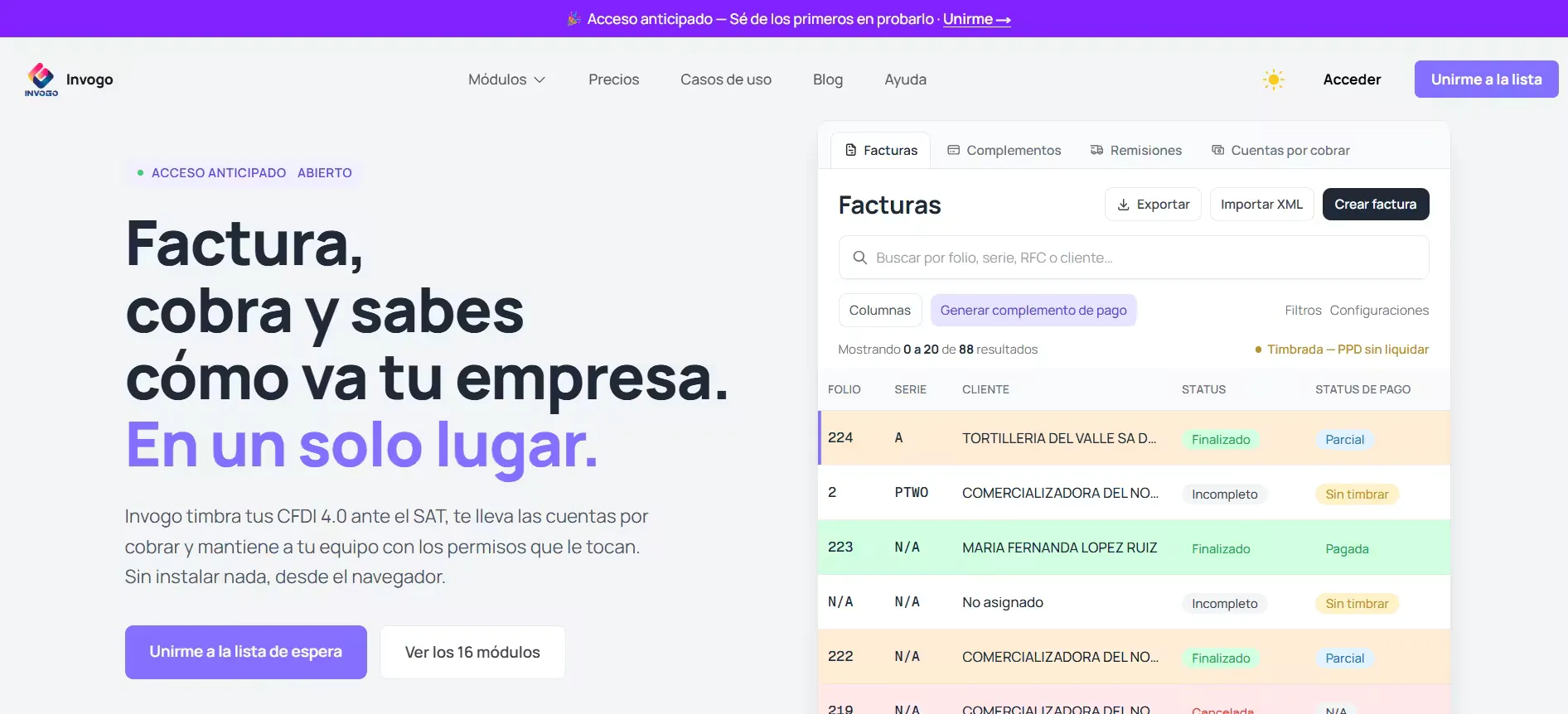Click the CLIENTE column header
This screenshot has width=1568, height=714.
pos(985,389)
